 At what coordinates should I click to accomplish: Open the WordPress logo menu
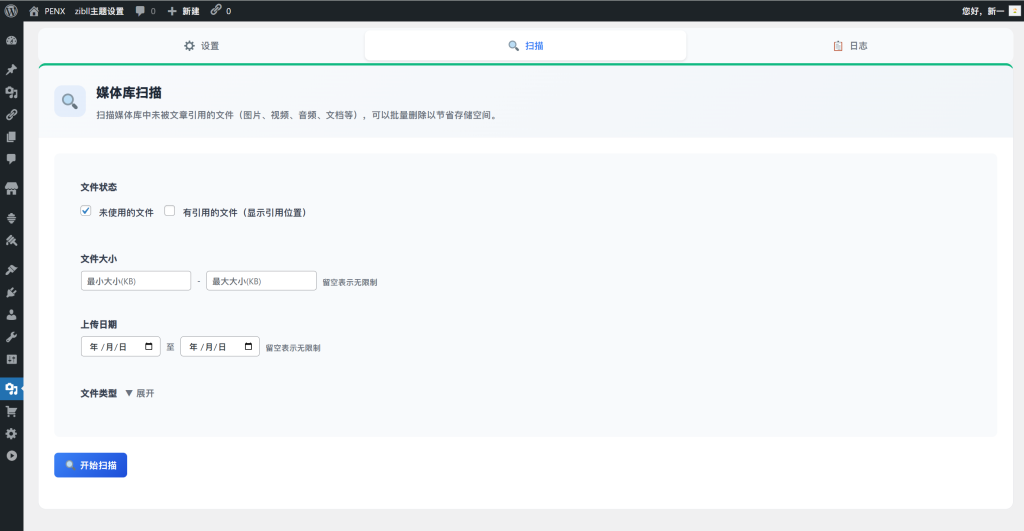coord(11,10)
